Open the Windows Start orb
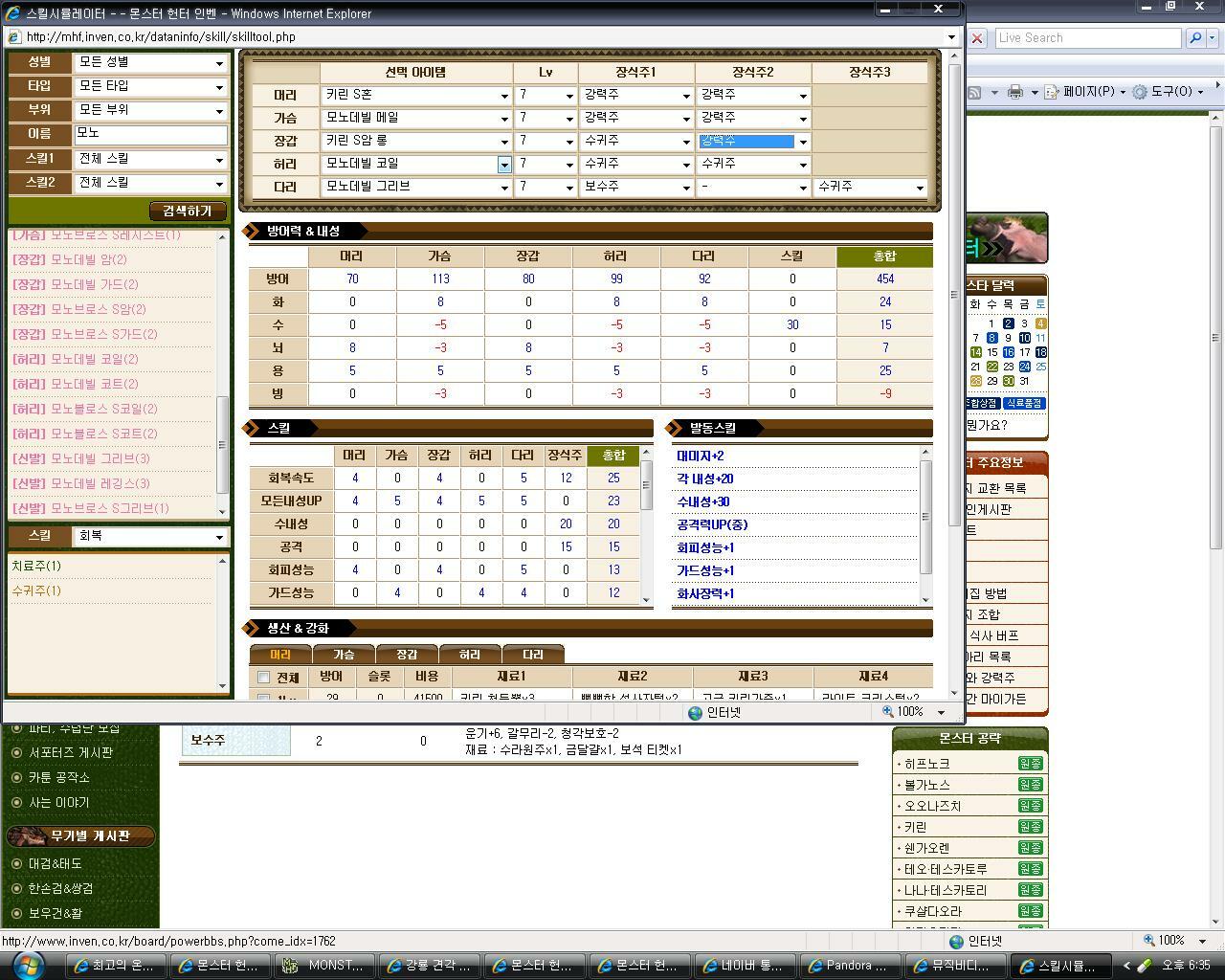The height and width of the screenshot is (980, 1225). tap(26, 964)
